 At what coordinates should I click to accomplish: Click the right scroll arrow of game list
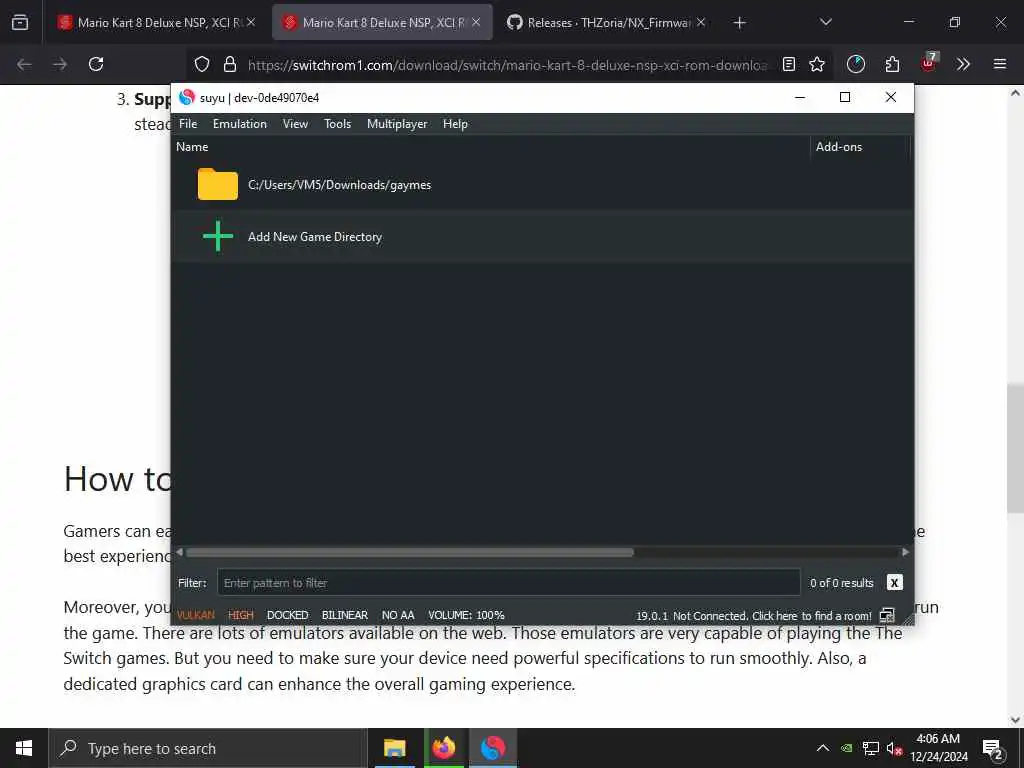click(x=905, y=552)
